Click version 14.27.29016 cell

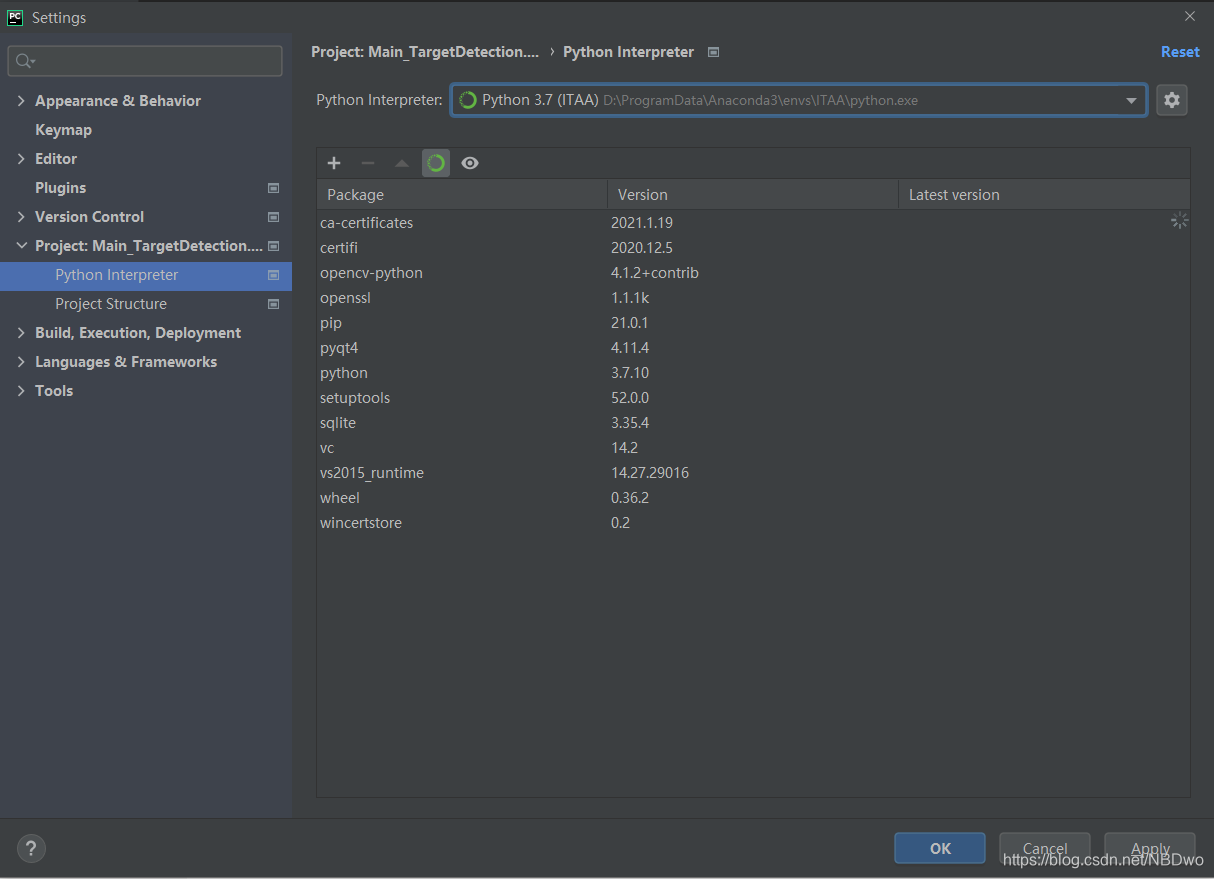650,473
